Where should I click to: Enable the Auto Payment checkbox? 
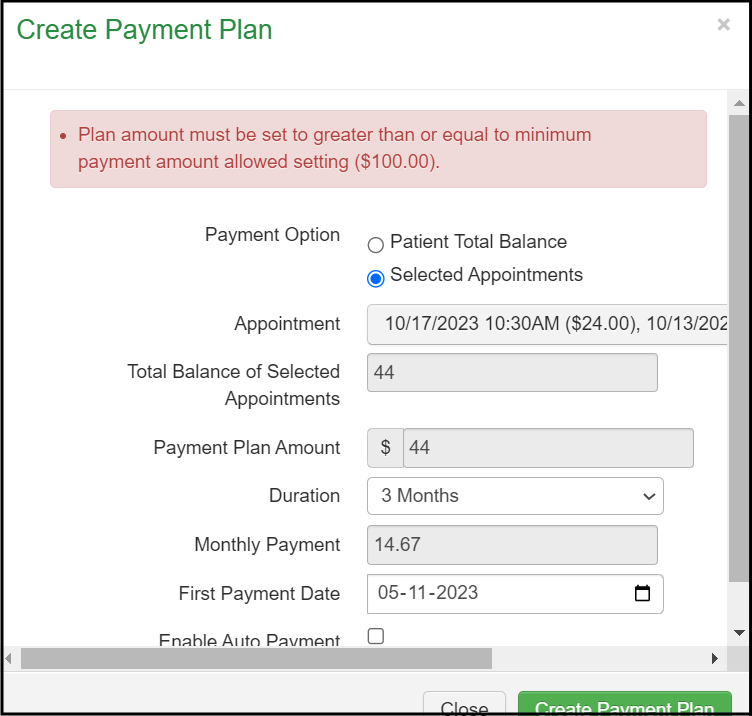(x=376, y=636)
